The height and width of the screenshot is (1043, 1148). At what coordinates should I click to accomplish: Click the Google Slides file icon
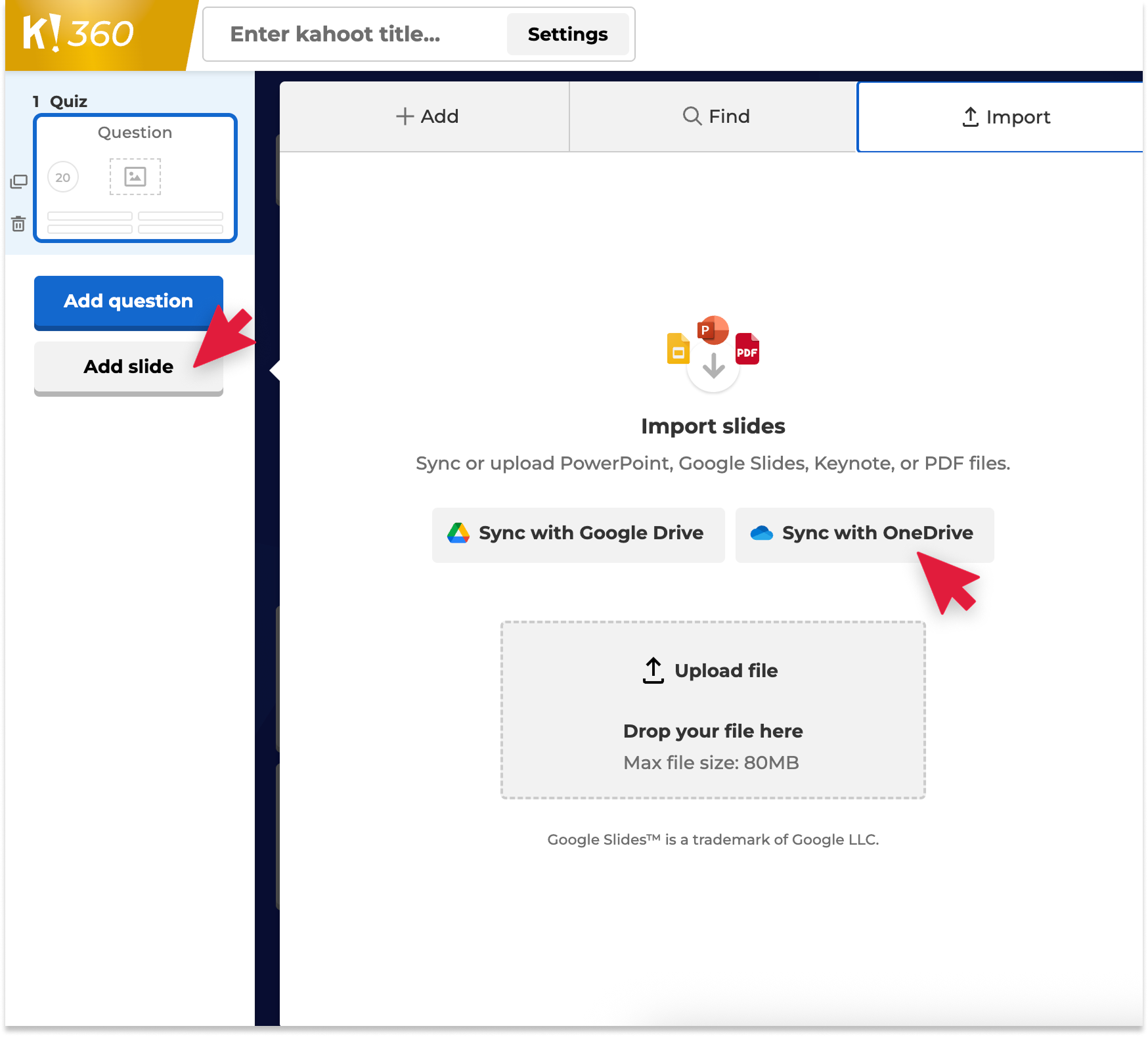[x=678, y=348]
